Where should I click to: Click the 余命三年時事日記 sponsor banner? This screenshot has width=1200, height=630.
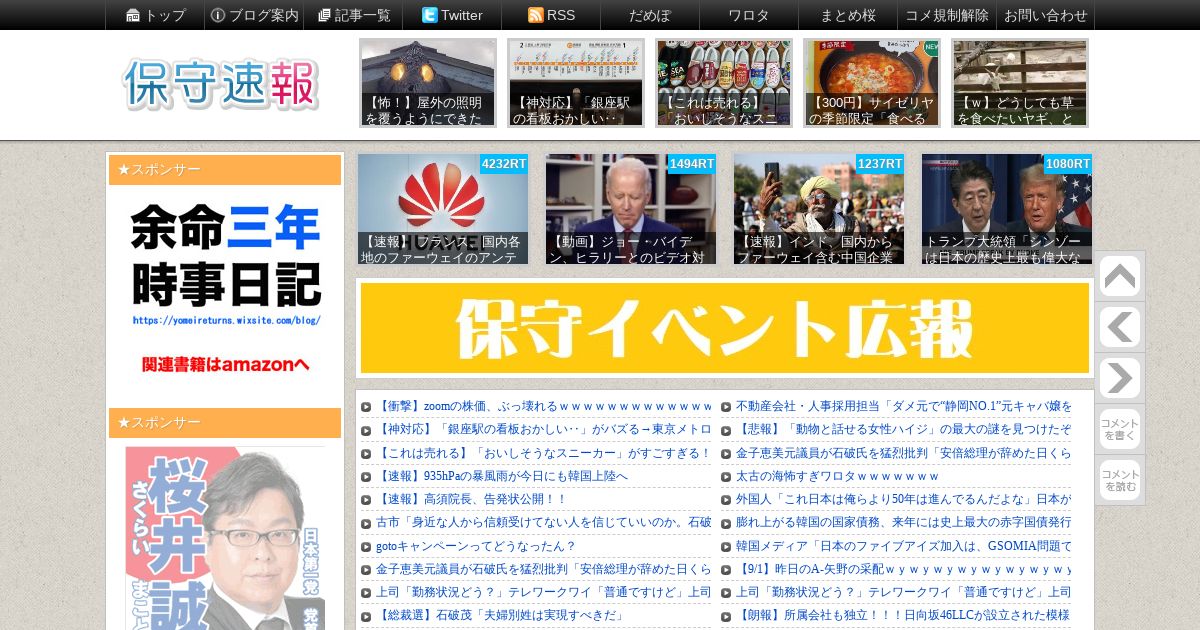225,290
